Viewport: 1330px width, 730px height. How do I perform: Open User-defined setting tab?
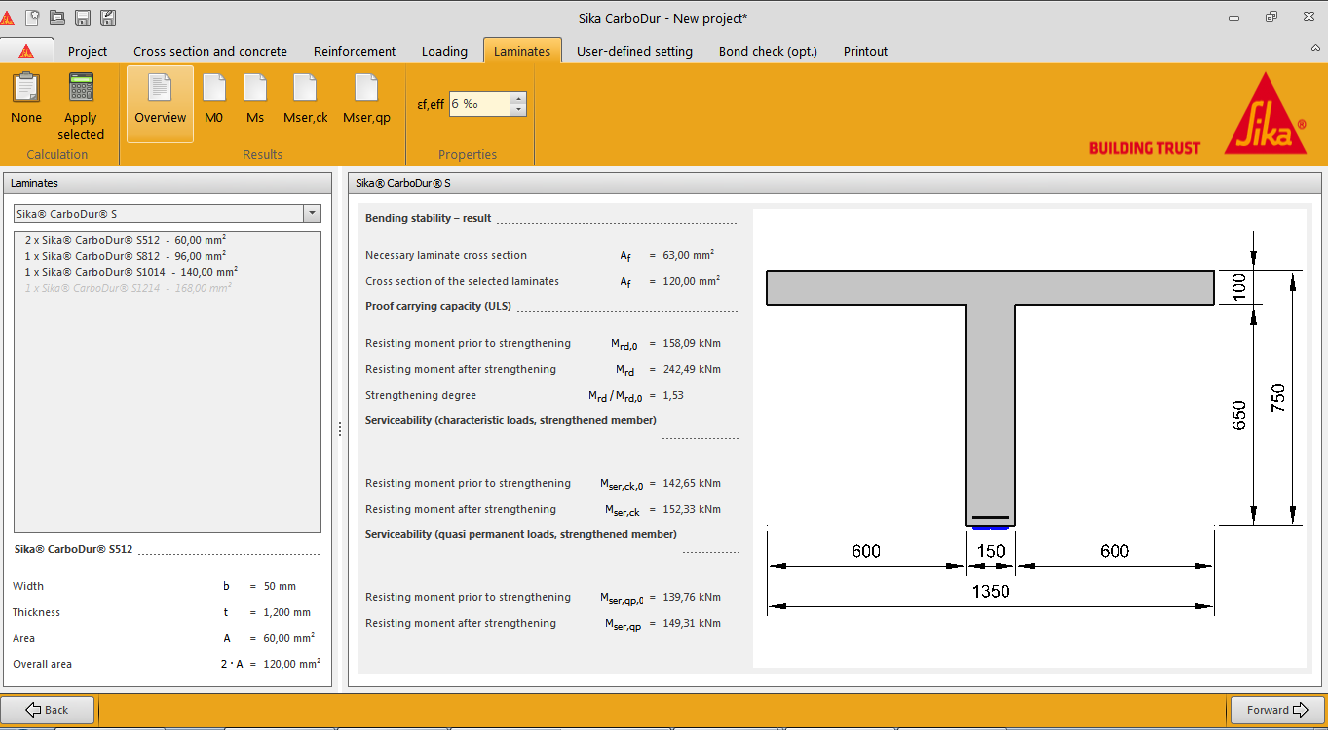pos(635,51)
